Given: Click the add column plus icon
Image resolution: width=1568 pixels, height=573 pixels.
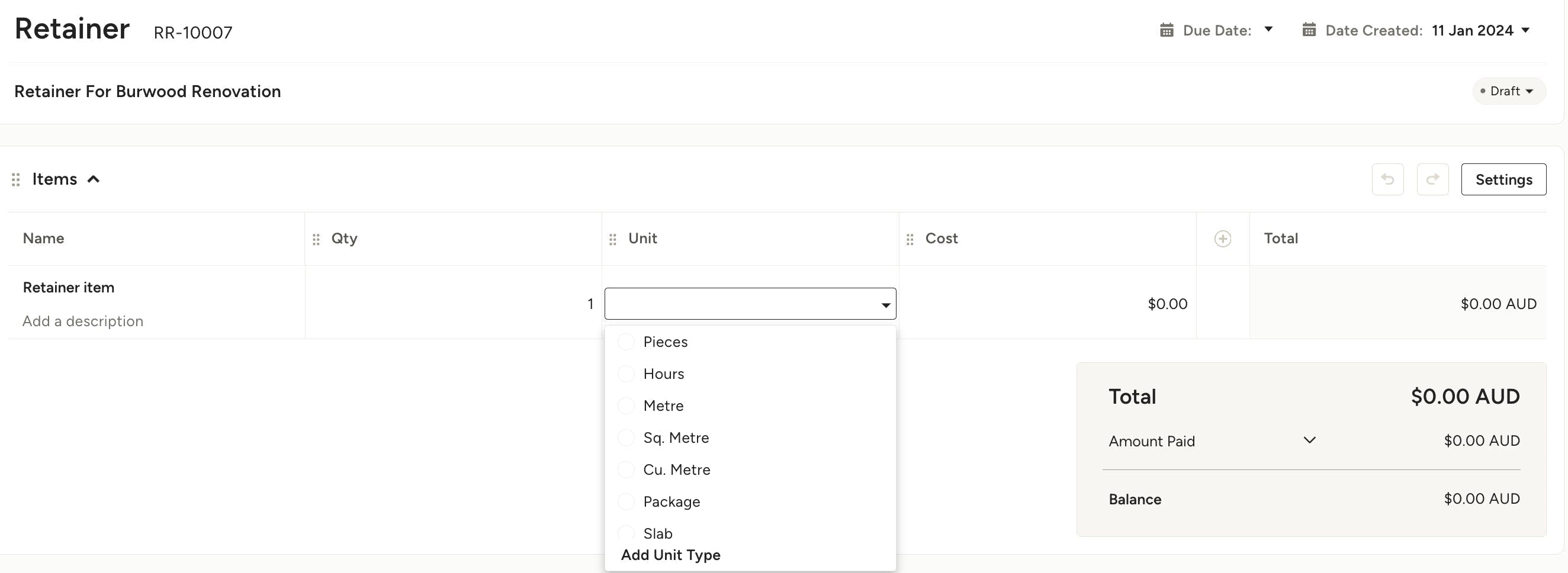Looking at the screenshot, I should 1222,239.
